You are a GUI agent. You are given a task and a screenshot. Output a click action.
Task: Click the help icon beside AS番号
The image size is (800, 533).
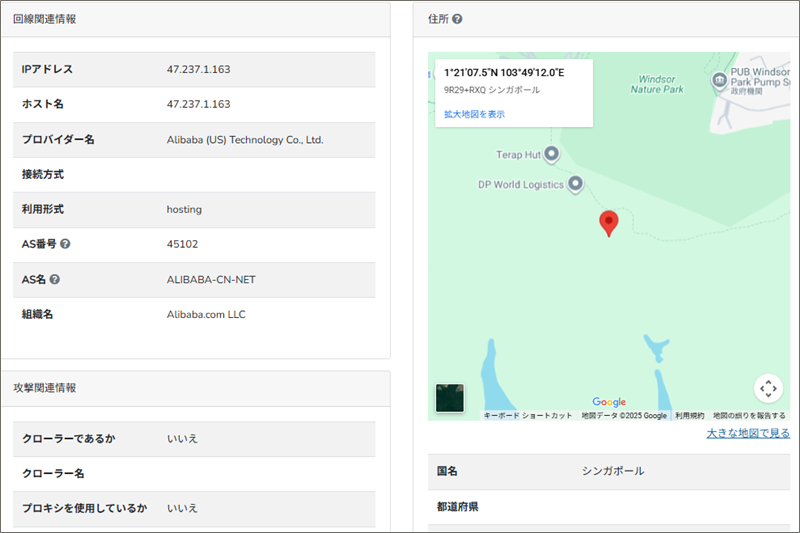pos(65,244)
